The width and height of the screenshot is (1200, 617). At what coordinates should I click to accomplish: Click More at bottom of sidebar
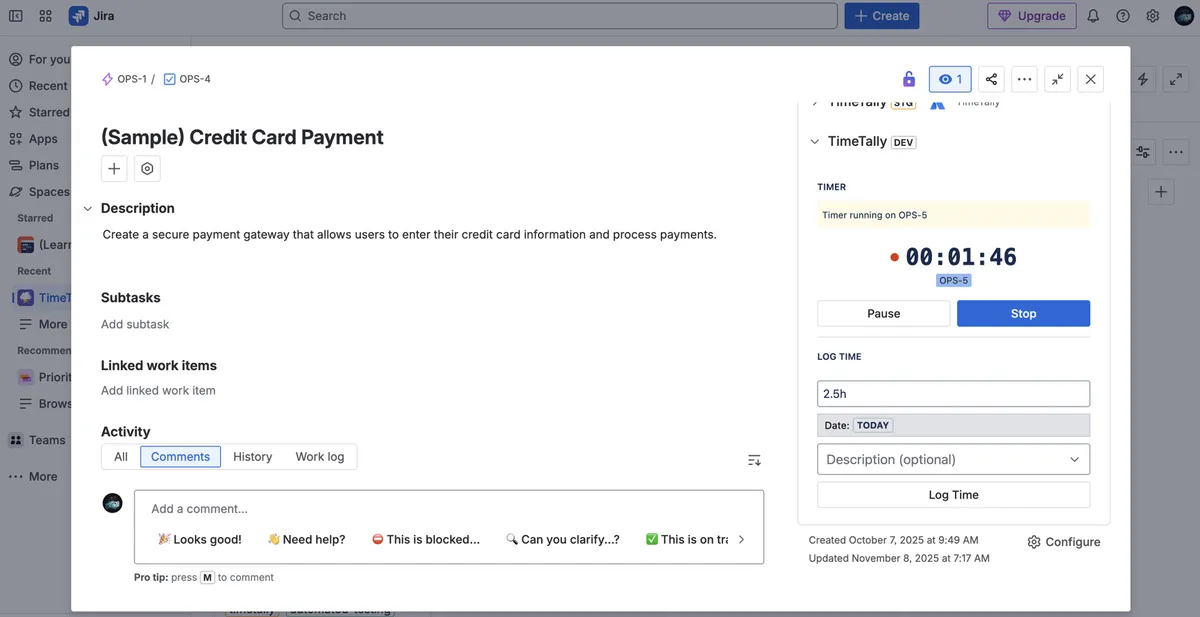[x=34, y=477]
